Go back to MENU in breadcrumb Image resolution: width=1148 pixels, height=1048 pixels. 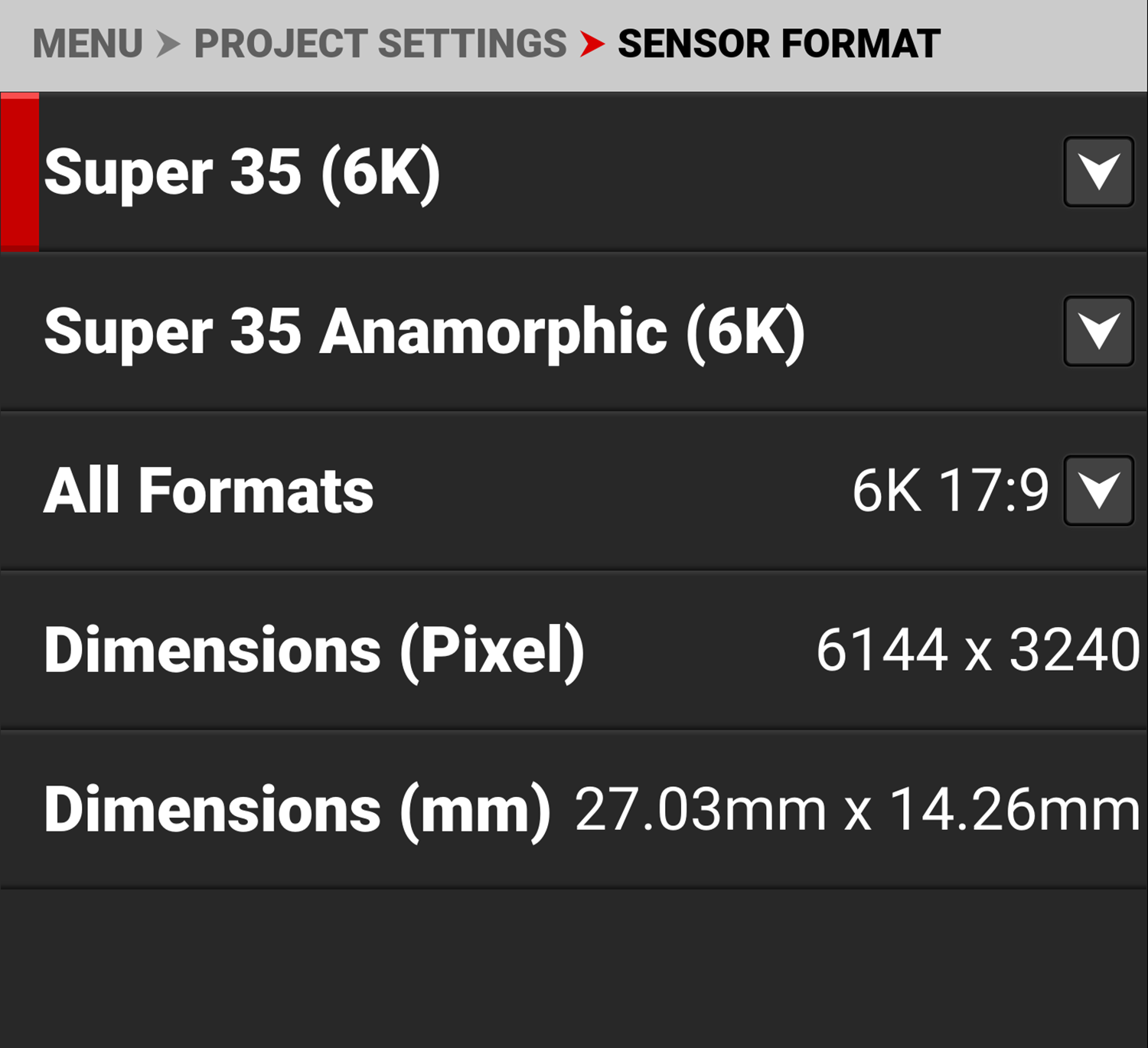click(x=87, y=44)
